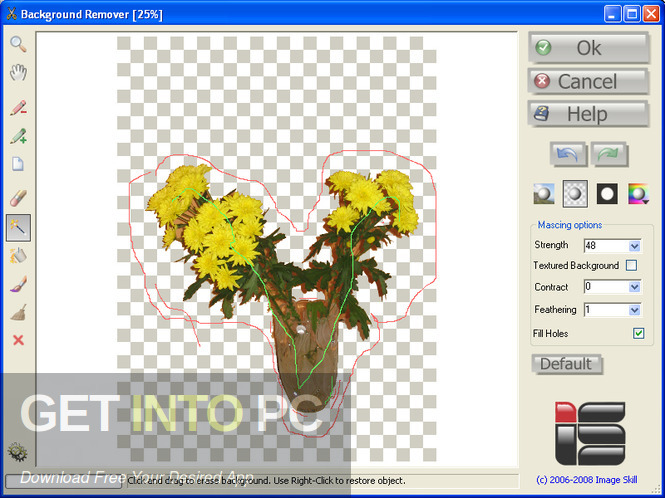Choose custom color background preview mode
The width and height of the screenshot is (665, 498).
(x=638, y=194)
